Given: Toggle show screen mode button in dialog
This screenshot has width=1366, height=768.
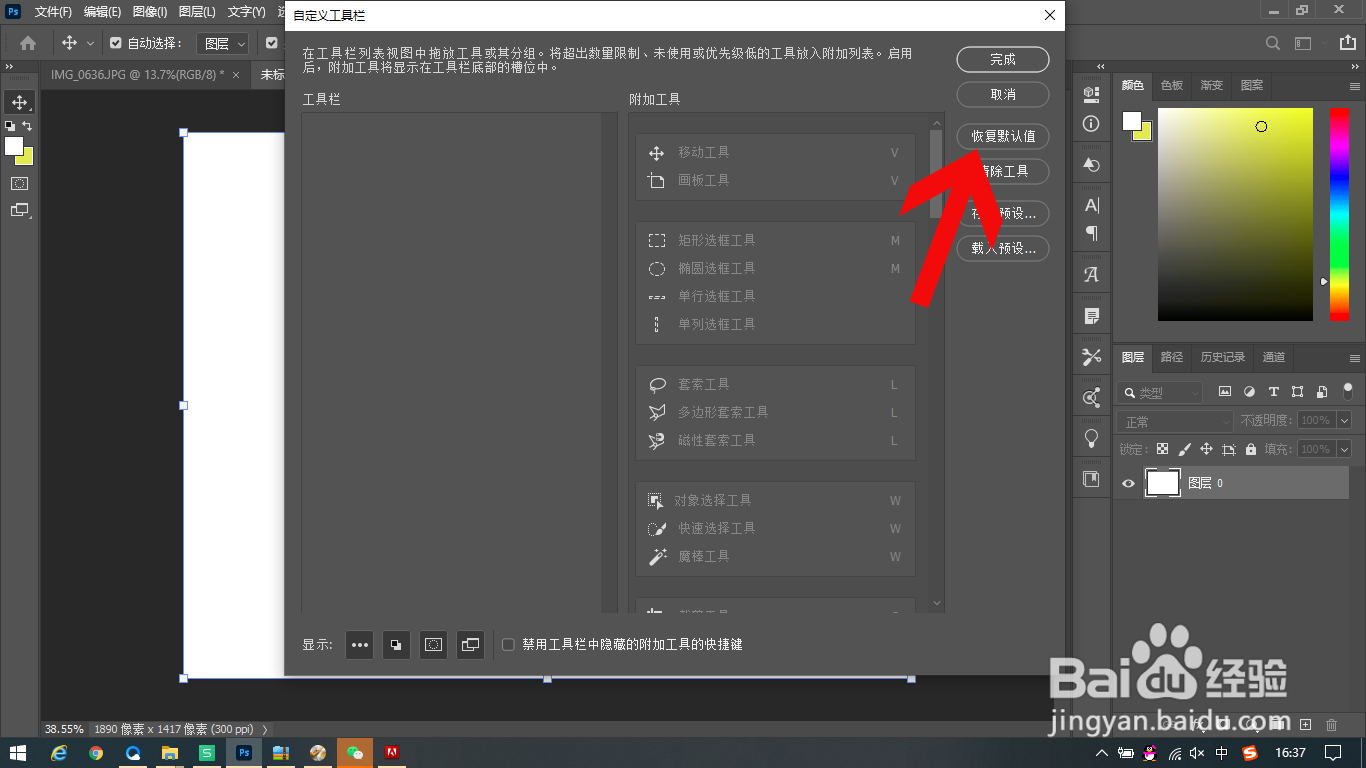Looking at the screenshot, I should point(470,645).
